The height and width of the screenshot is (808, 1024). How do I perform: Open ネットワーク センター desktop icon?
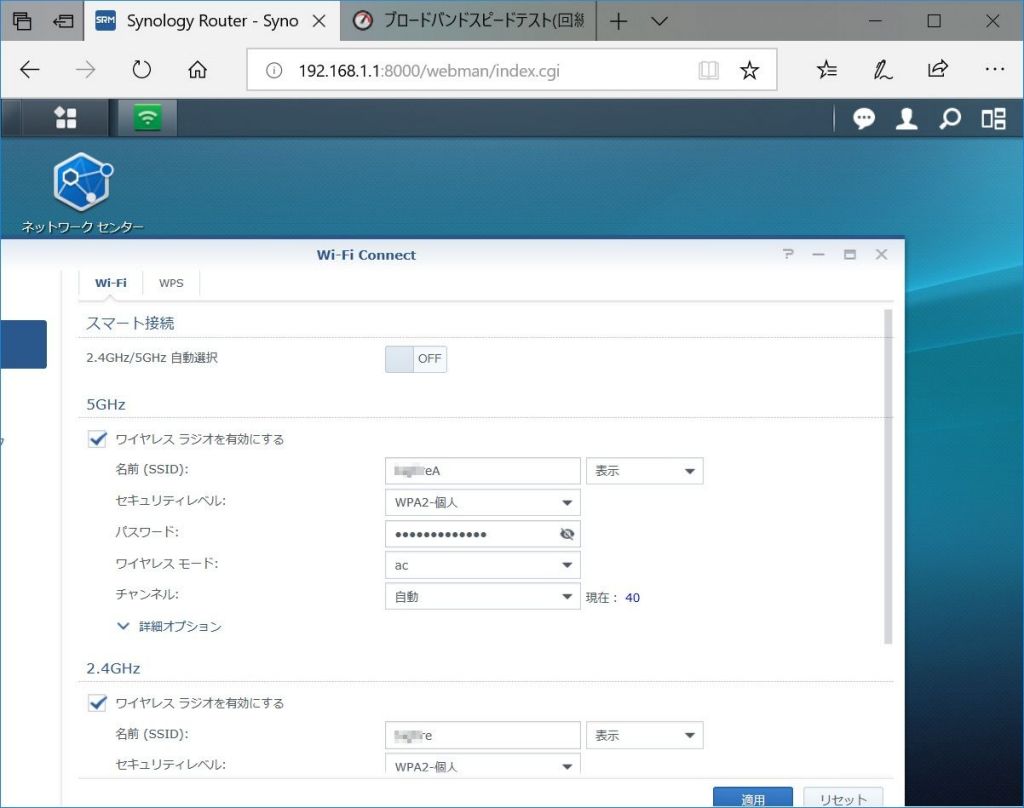click(82, 193)
